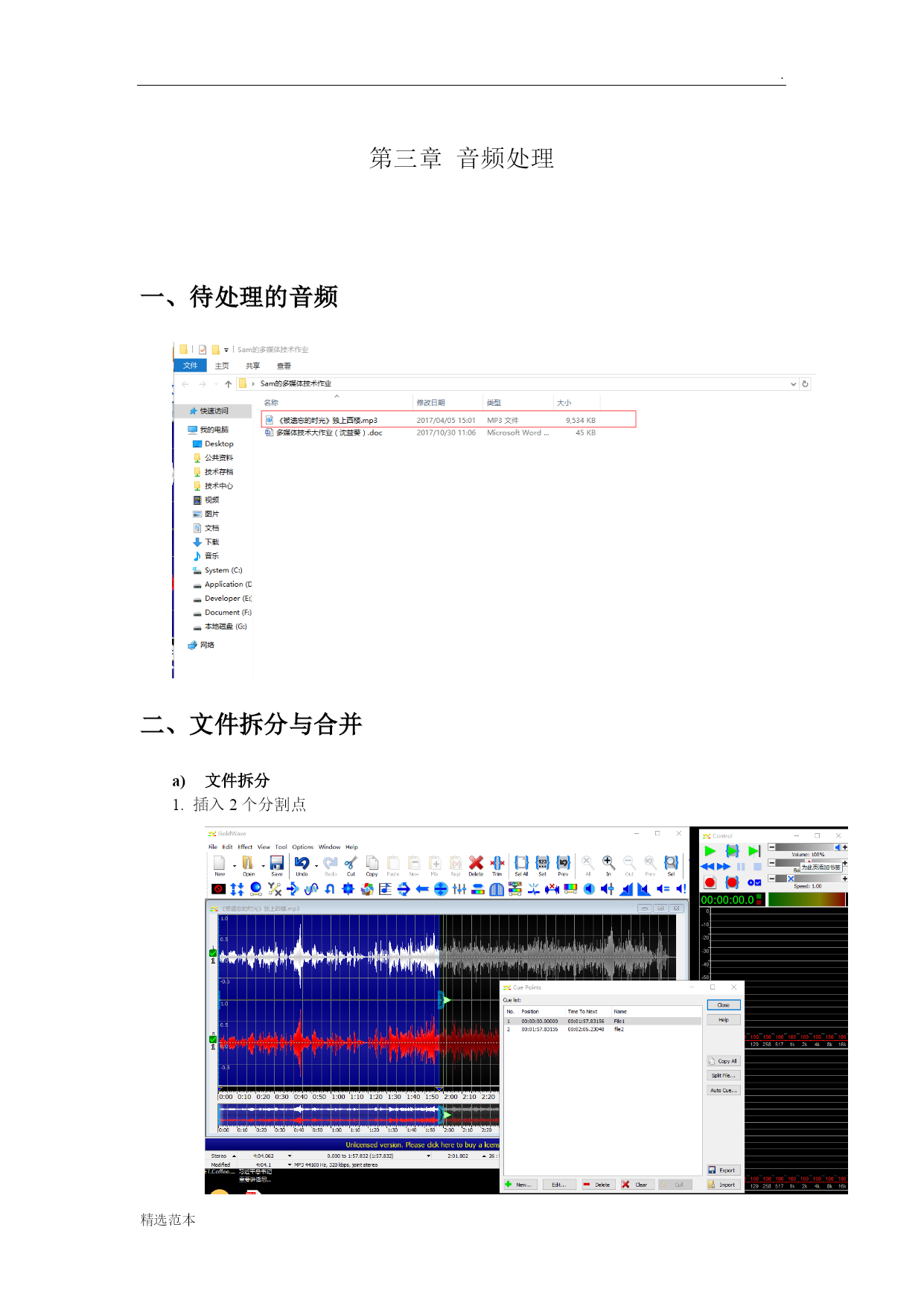Click the Volume plus button in Control
The width and height of the screenshot is (924, 1306).
pos(844,847)
